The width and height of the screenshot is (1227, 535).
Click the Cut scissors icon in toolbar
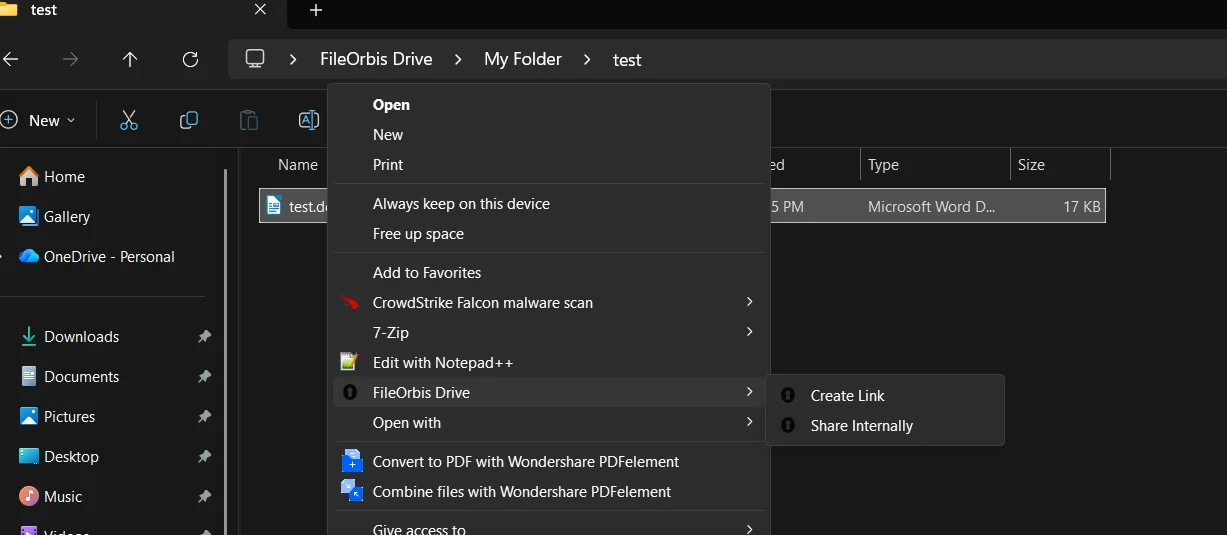[x=128, y=120]
